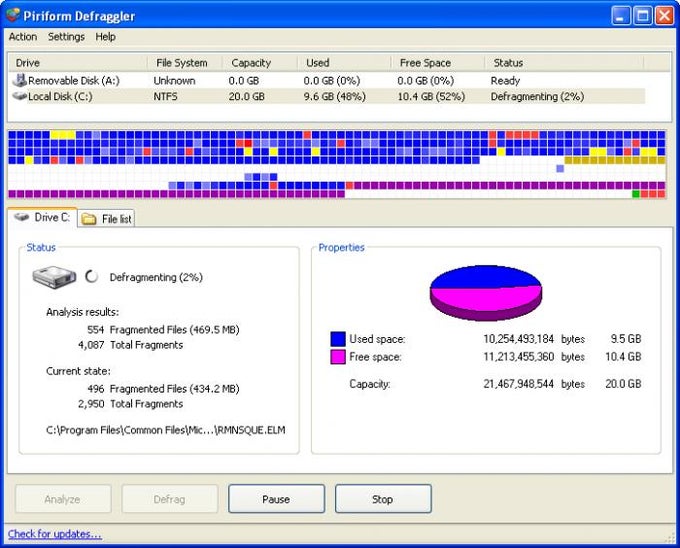The width and height of the screenshot is (680, 548).
Task: Click the hard drive icon in Status panel
Action: [54, 277]
